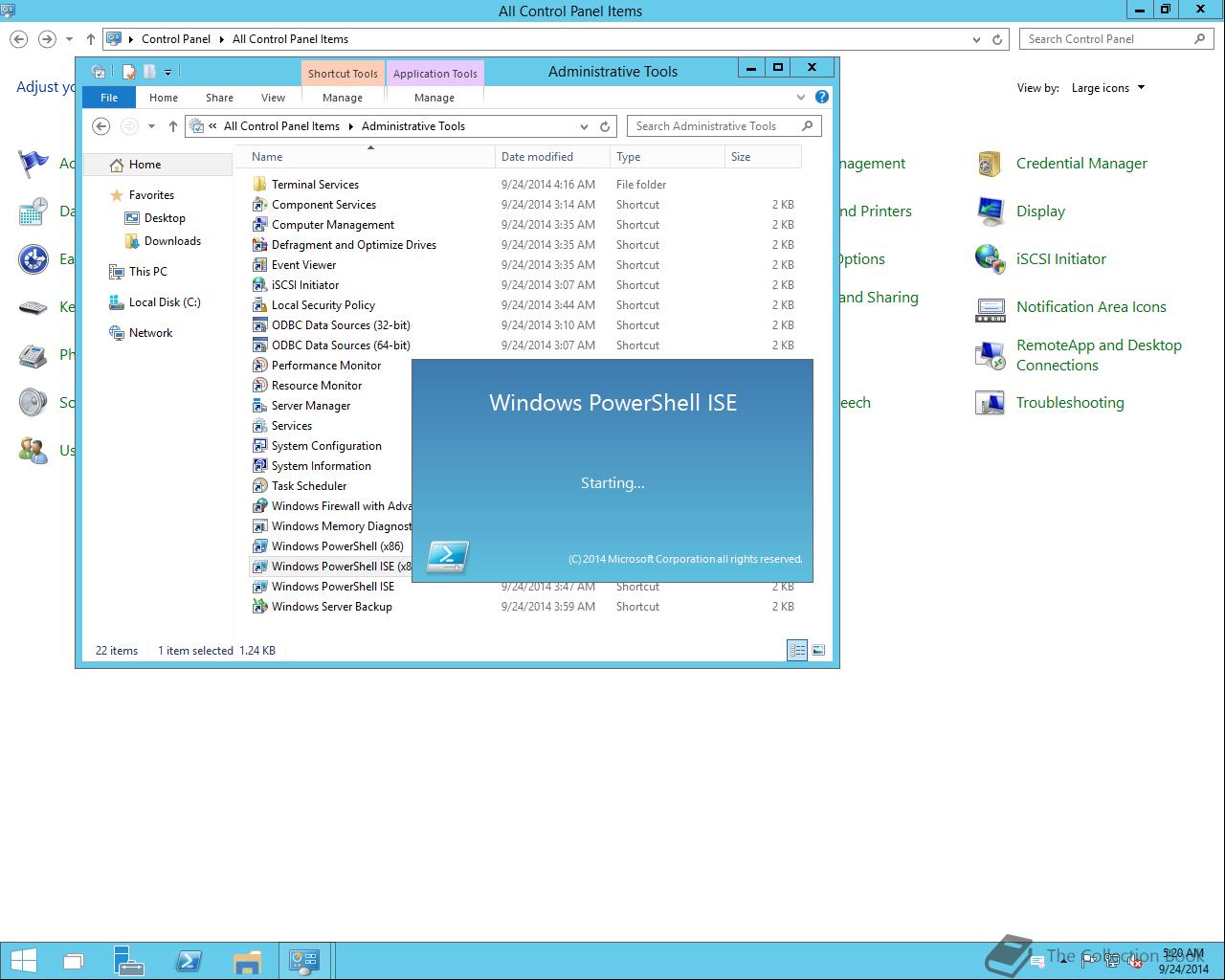This screenshot has width=1225, height=980.
Task: Sort by Type column header
Action: (x=667, y=157)
